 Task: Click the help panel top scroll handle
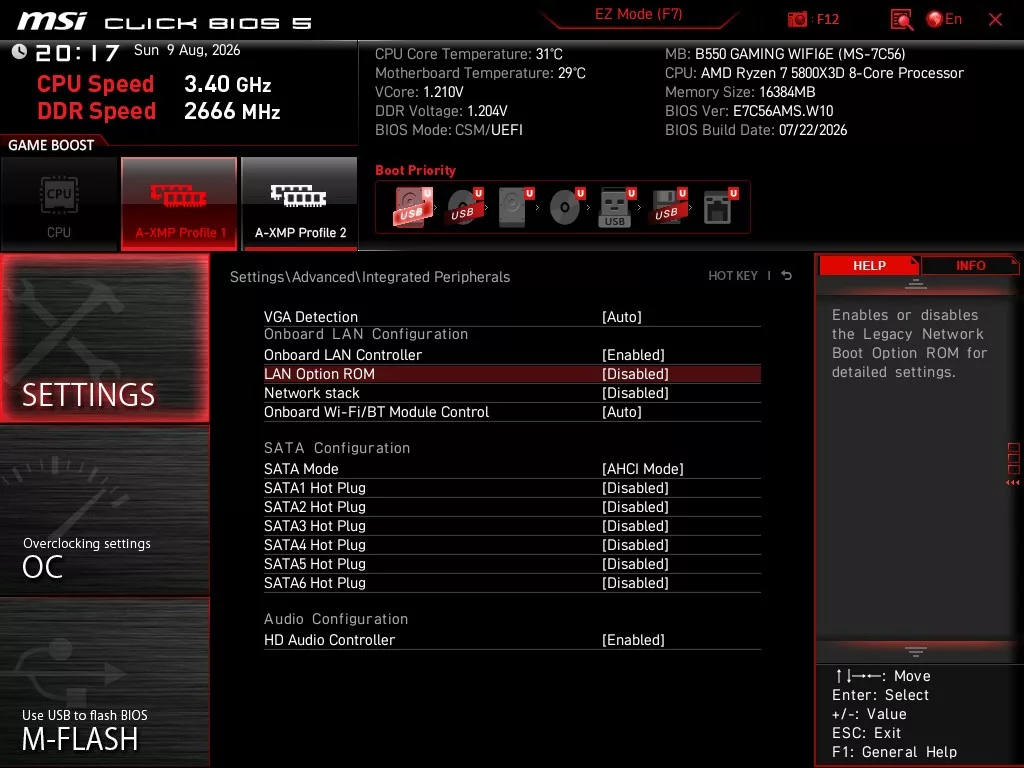click(916, 283)
